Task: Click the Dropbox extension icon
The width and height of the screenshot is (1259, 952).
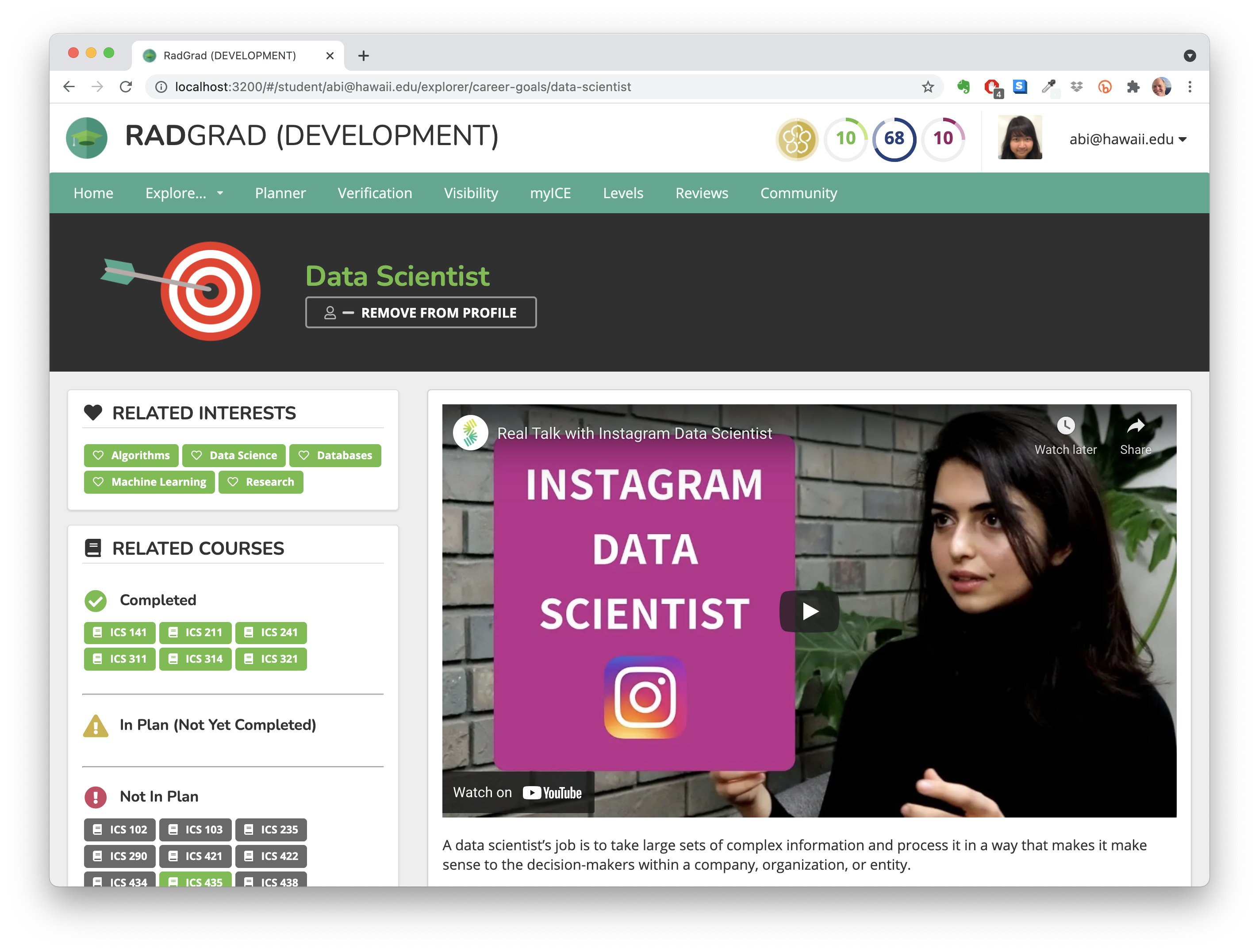Action: click(x=1077, y=87)
